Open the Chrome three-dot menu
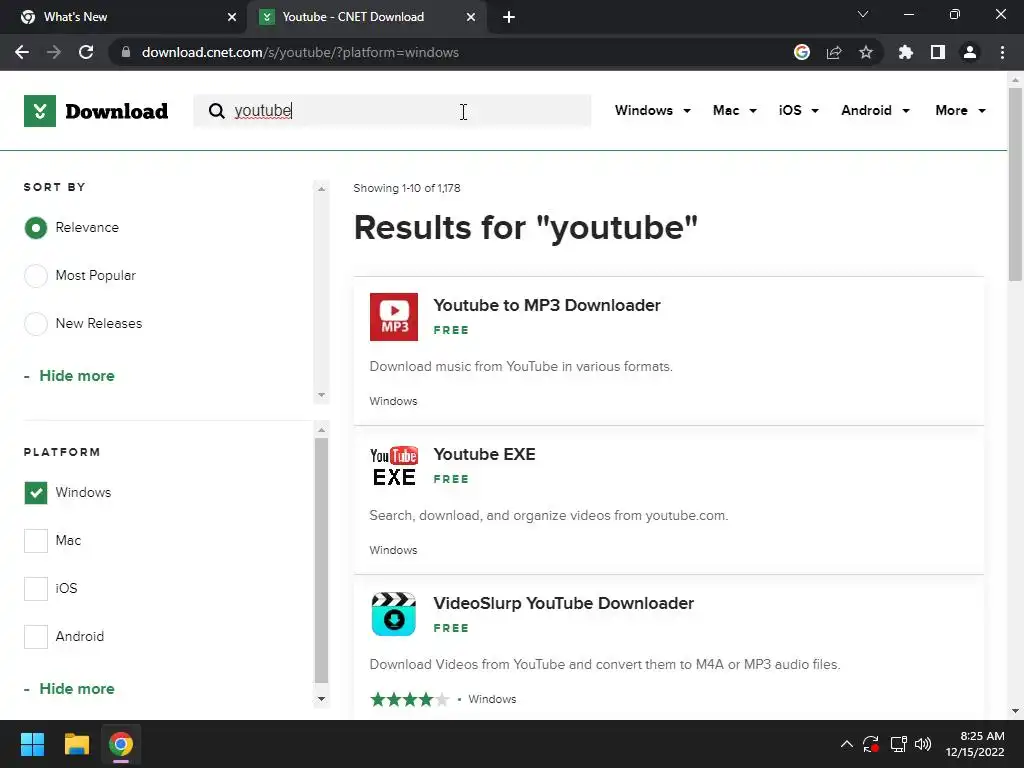The height and width of the screenshot is (768, 1024). 1002,52
